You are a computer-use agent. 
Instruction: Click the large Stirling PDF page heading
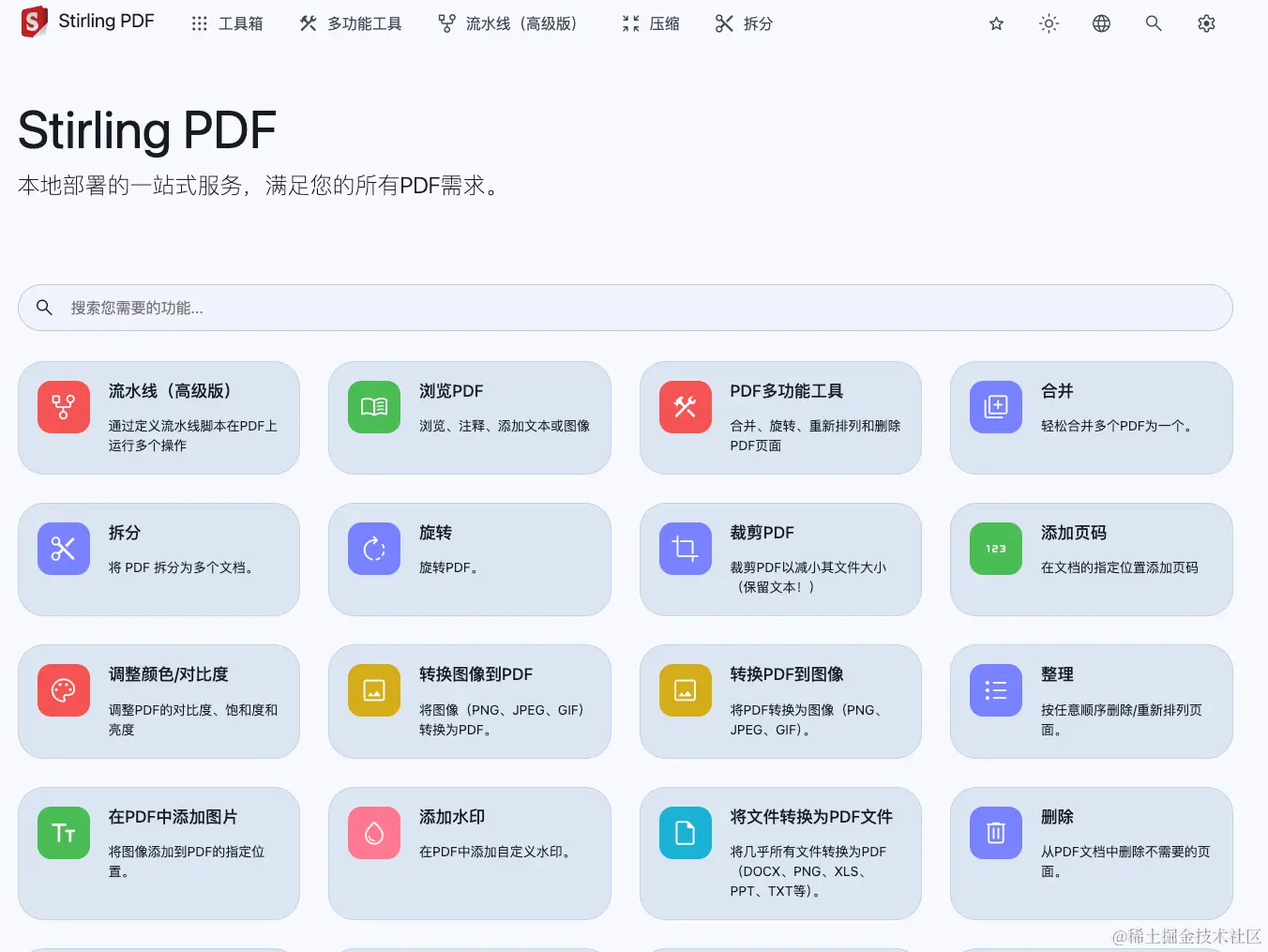pos(147,130)
